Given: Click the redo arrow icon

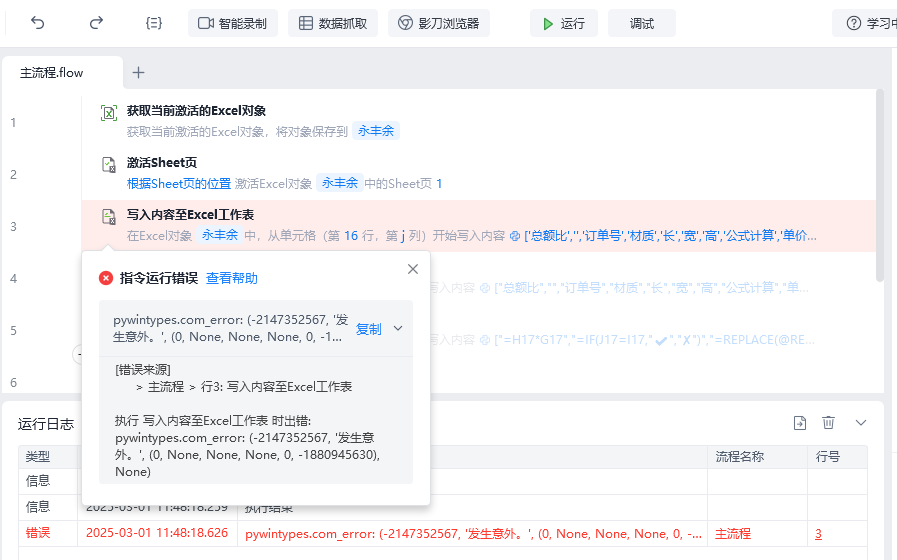Looking at the screenshot, I should pos(96,23).
